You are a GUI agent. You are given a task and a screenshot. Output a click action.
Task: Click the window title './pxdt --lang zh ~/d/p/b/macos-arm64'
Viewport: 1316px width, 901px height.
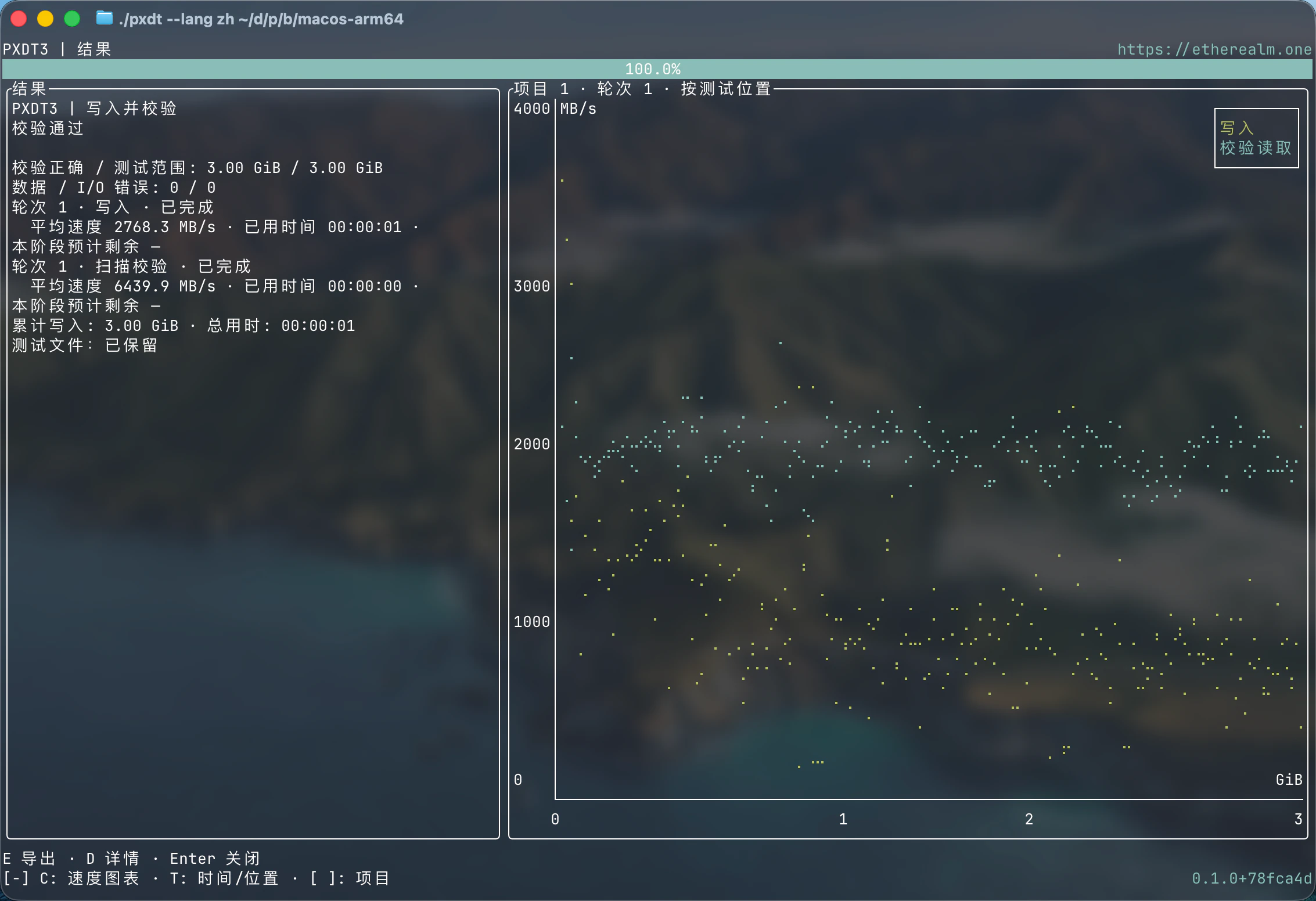[261, 19]
